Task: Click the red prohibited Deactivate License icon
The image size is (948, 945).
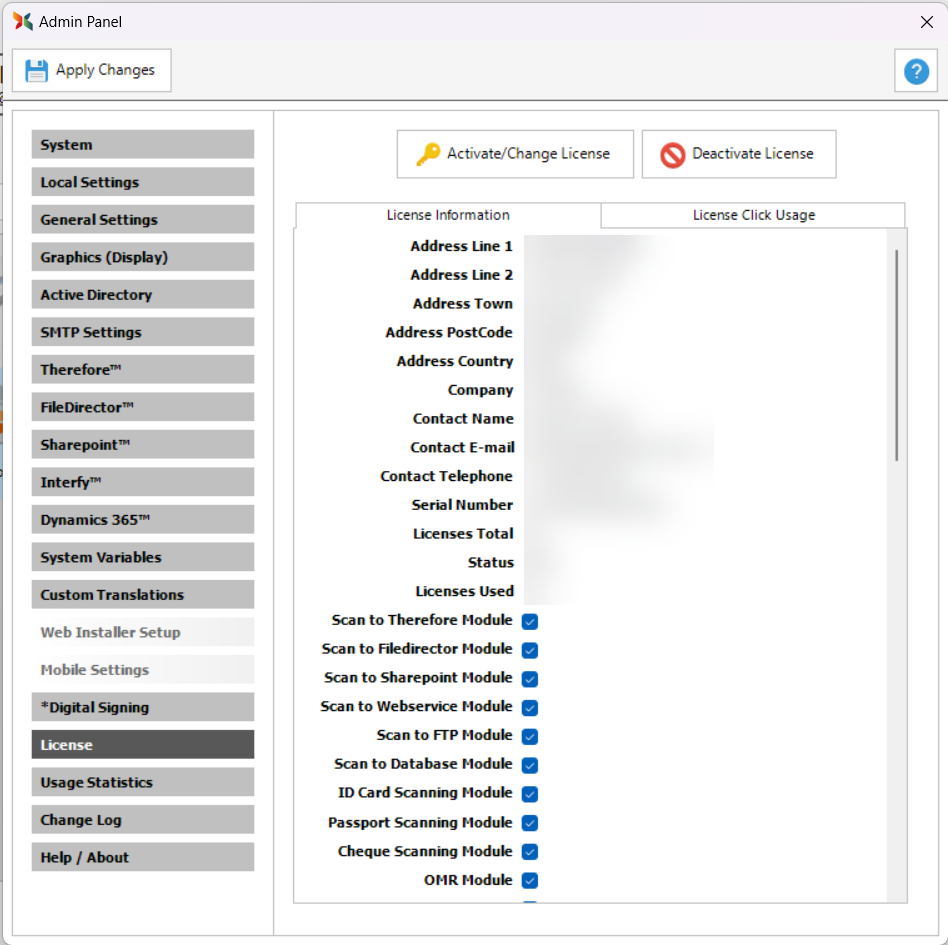Action: (x=673, y=155)
